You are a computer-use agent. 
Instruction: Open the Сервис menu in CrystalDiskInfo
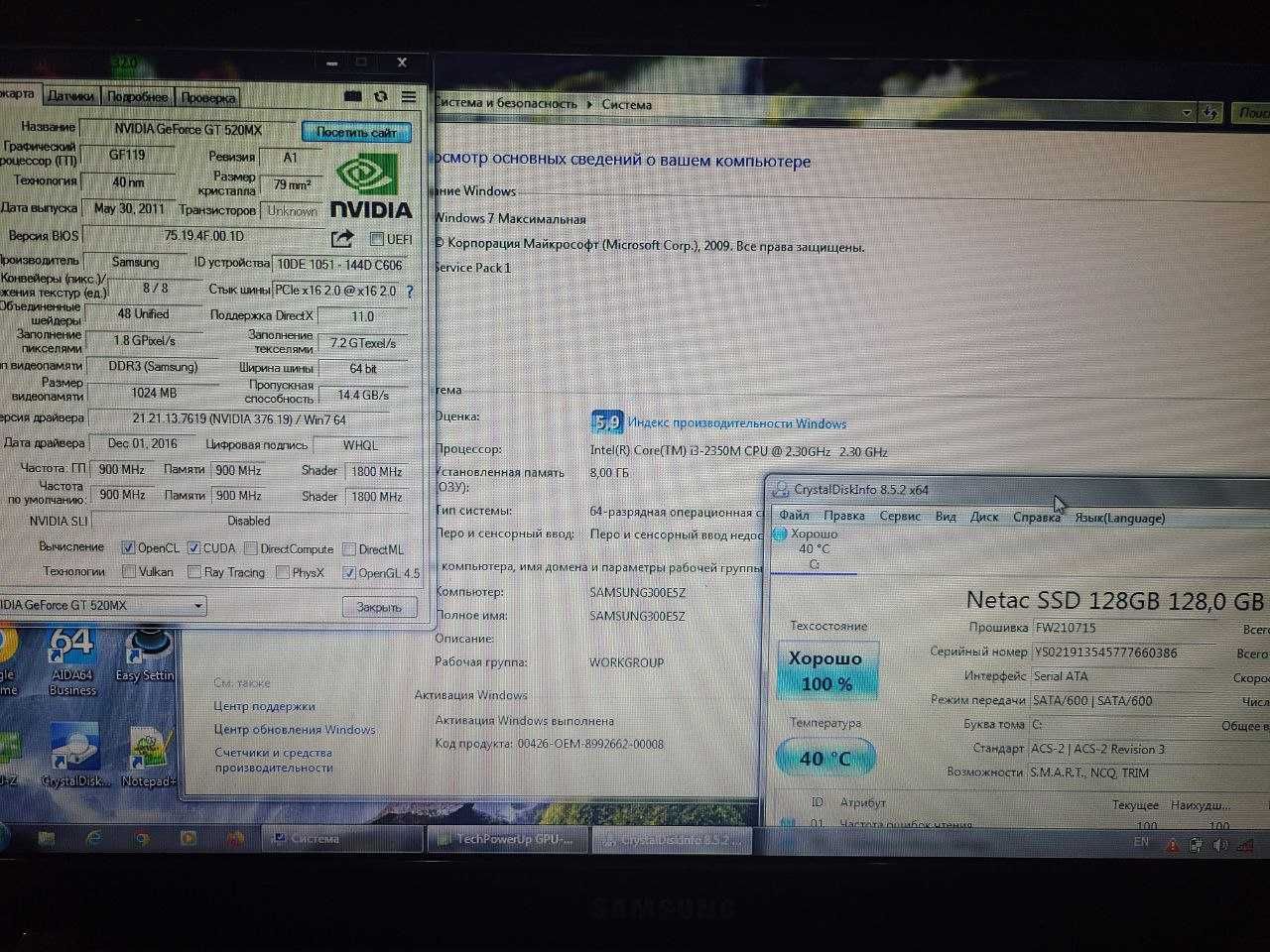click(900, 516)
